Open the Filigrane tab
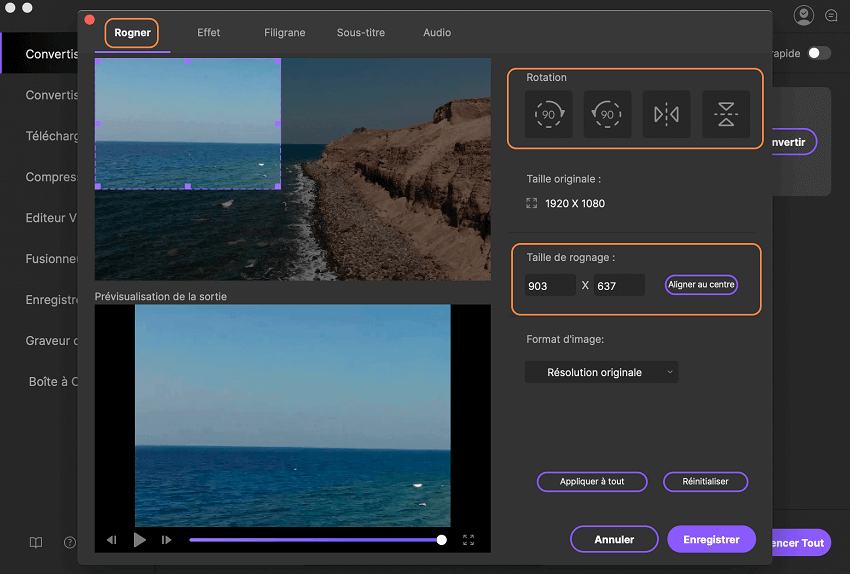Image resolution: width=850 pixels, height=574 pixels. pyautogui.click(x=285, y=32)
